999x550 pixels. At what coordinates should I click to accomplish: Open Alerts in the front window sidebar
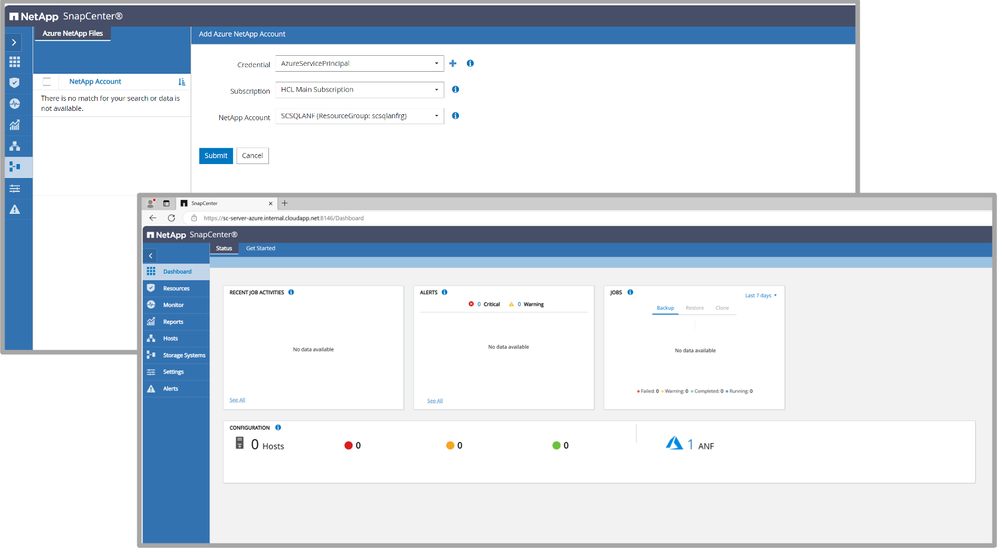(x=176, y=389)
